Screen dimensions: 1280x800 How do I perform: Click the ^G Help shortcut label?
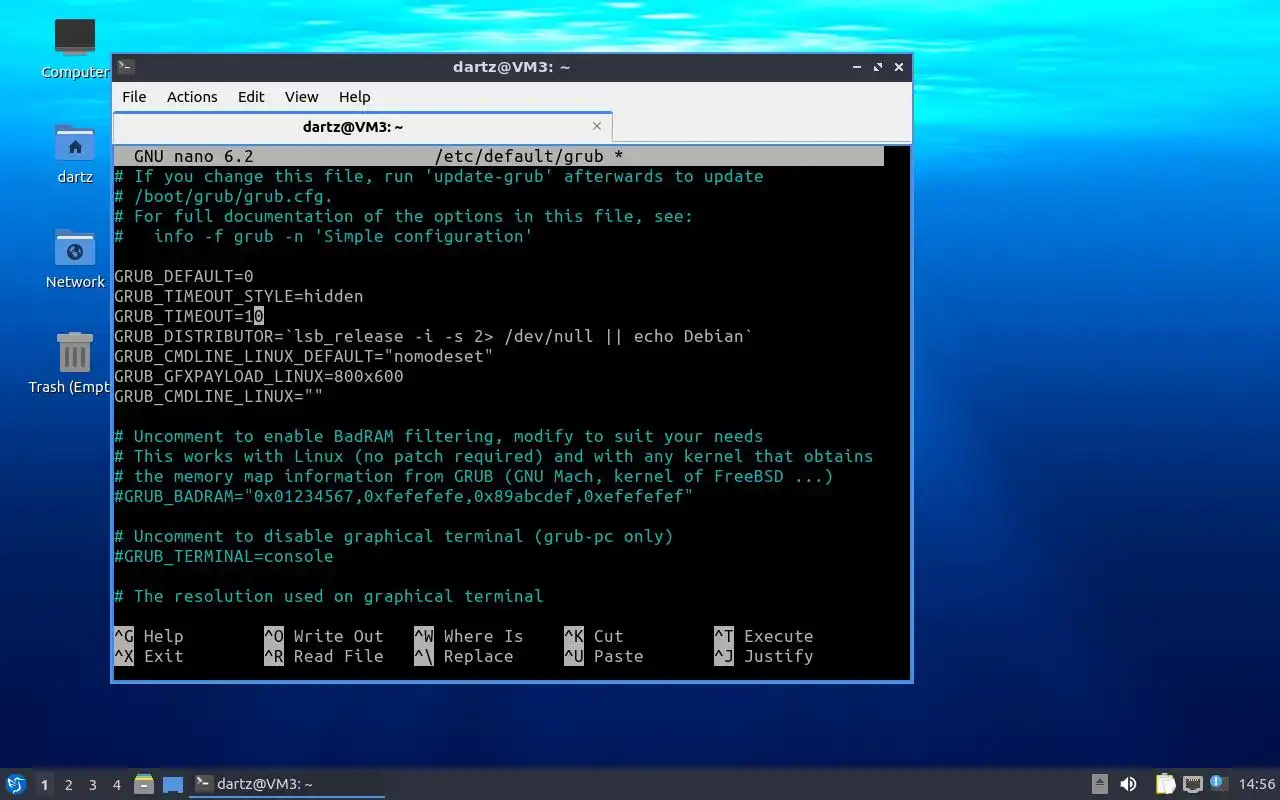pos(149,636)
